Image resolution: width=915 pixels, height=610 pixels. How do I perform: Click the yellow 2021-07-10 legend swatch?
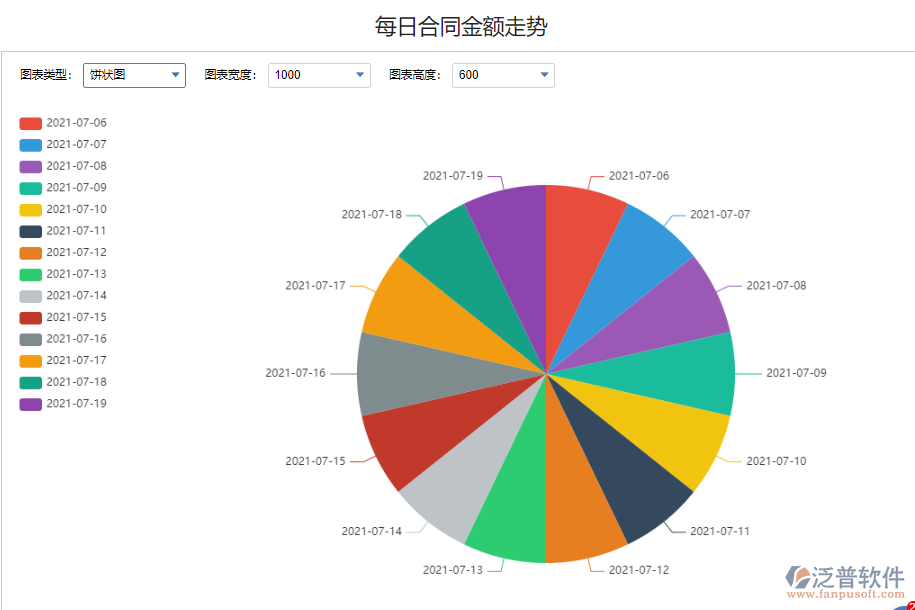coord(30,208)
